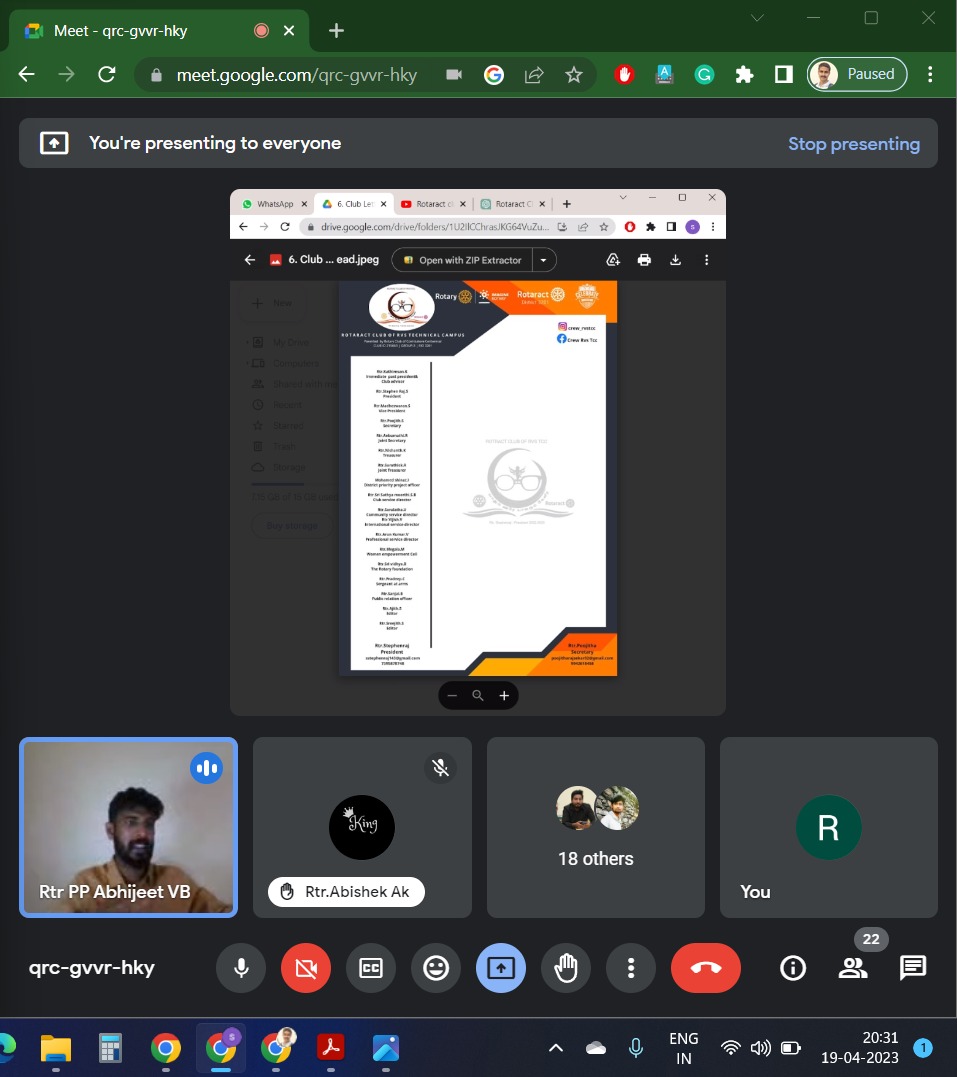Viewport: 957px width, 1077px height.
Task: Open Chrome extensions puzzle icon
Action: coord(744,75)
